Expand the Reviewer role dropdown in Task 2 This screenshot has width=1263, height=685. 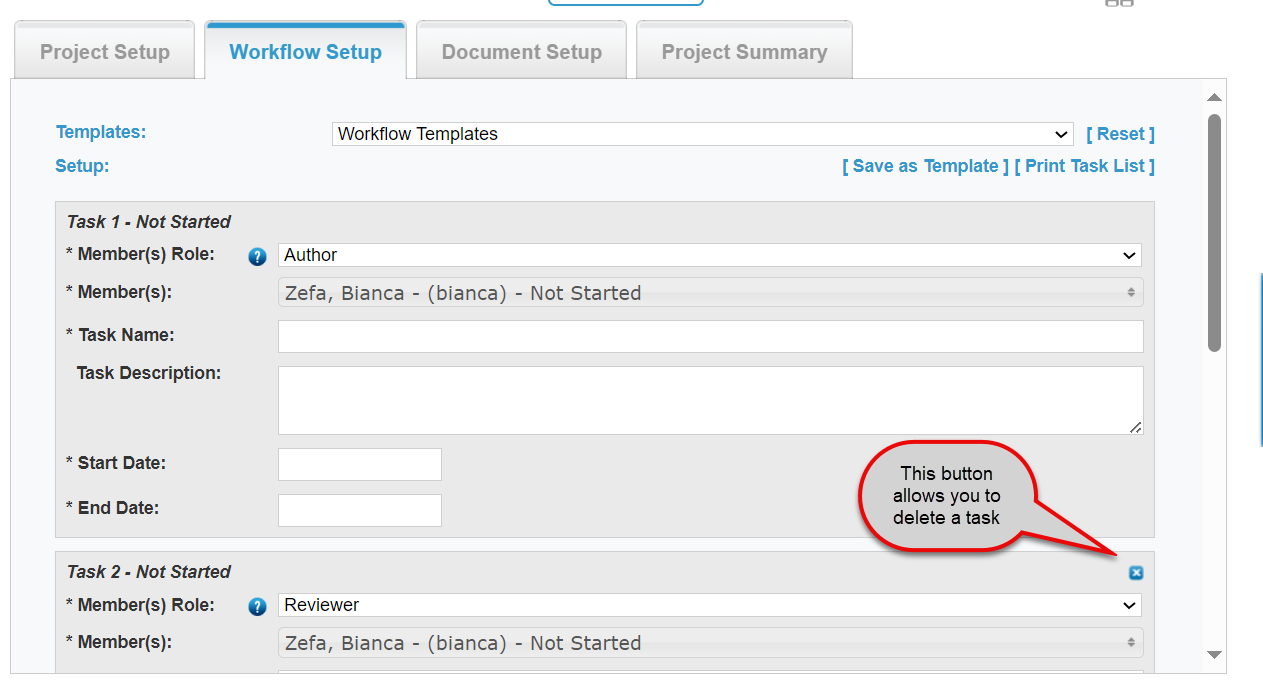(x=710, y=605)
